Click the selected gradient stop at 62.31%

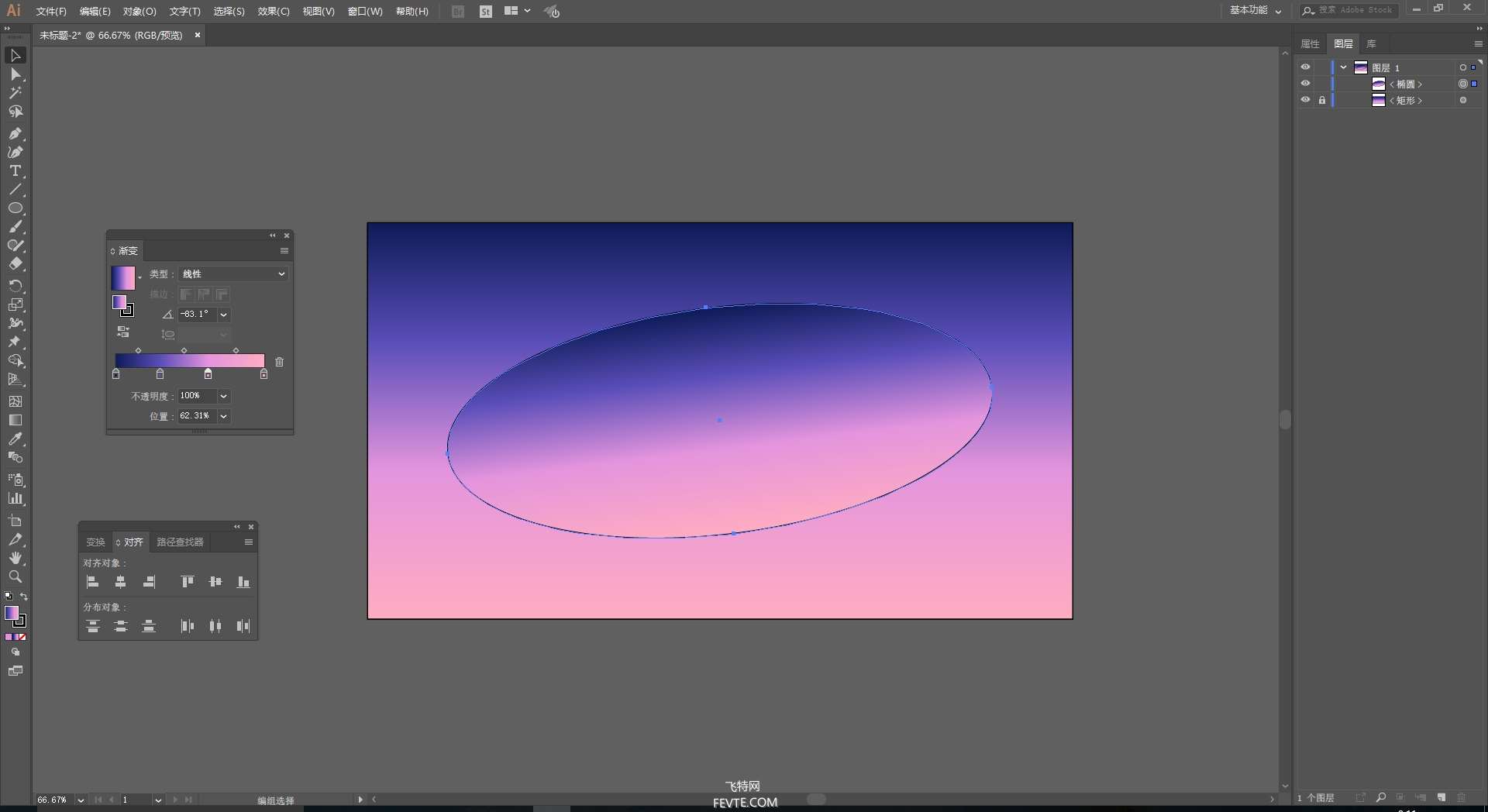pos(208,374)
